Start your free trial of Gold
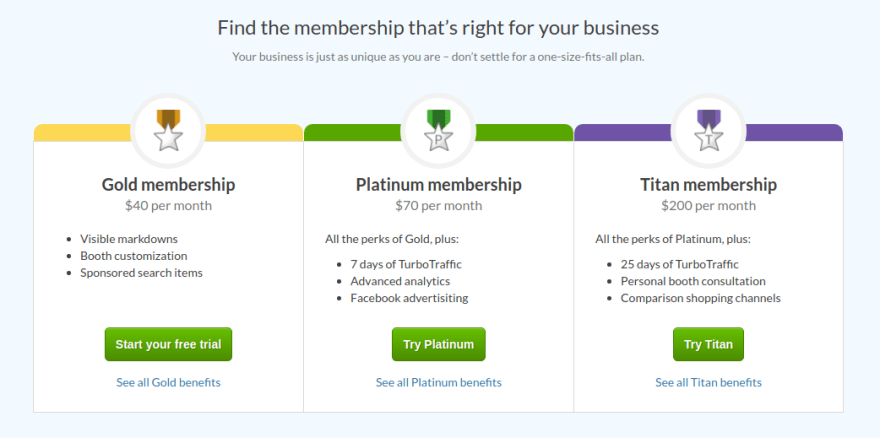The image size is (880, 438). pyautogui.click(x=168, y=344)
